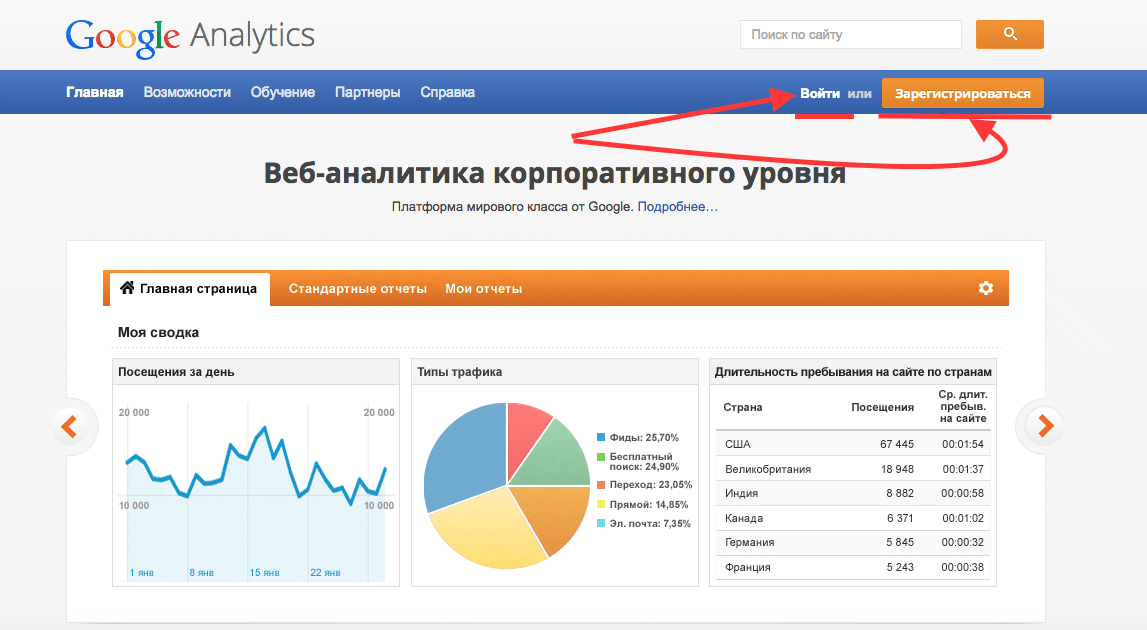This screenshot has height=630, width=1147.
Task: Click the 00:01:37 duration value
Action: tap(963, 469)
